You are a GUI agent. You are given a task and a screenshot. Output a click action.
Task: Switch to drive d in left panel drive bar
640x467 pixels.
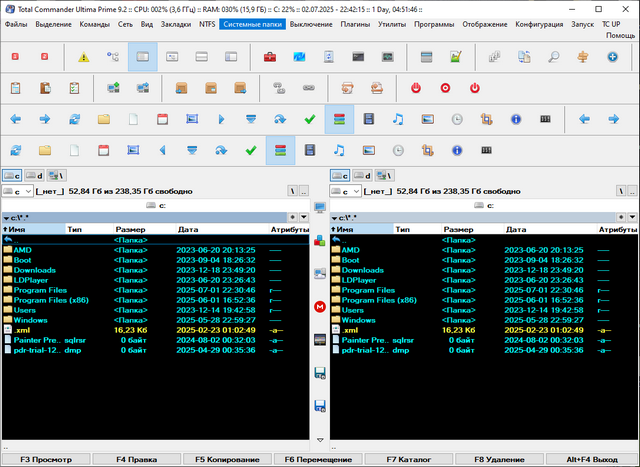coord(34,176)
